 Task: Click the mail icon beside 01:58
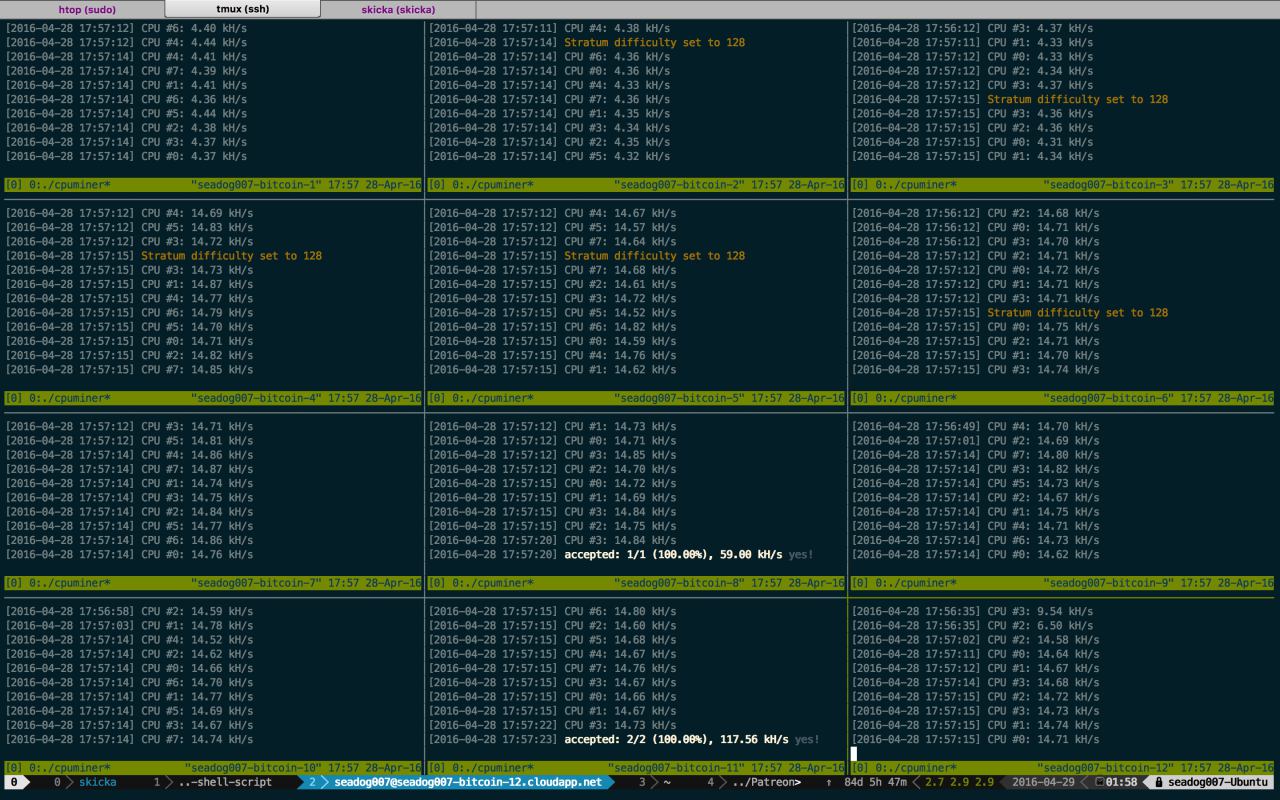click(1099, 782)
